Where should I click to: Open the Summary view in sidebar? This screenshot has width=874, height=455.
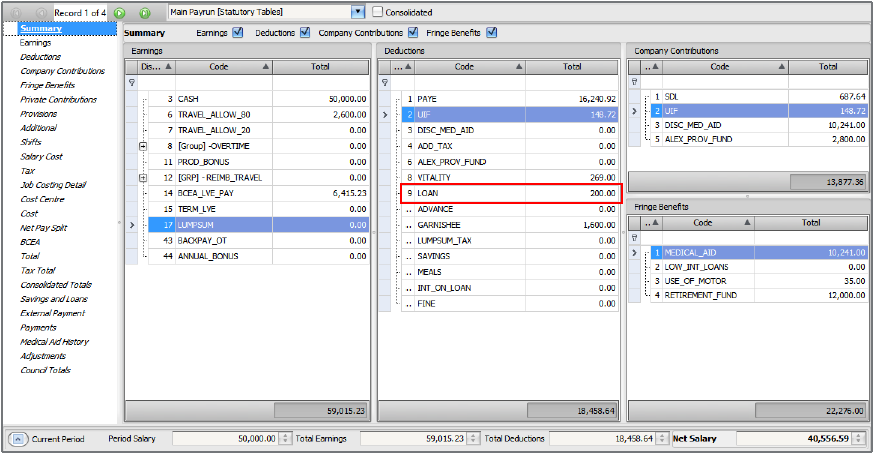click(x=41, y=28)
